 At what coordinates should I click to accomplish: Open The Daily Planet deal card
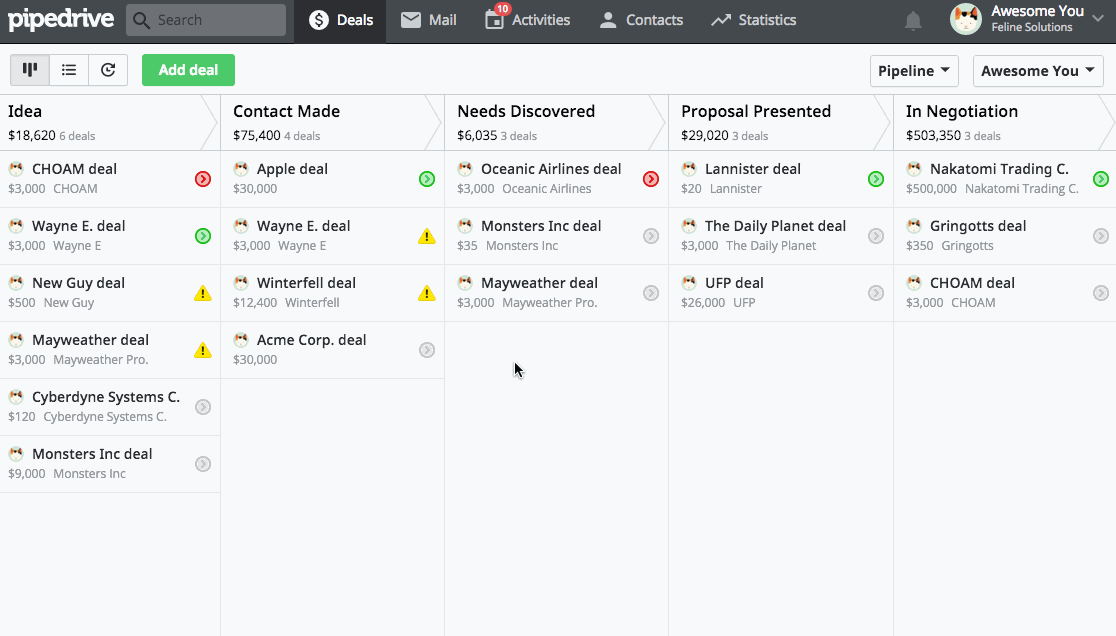click(x=781, y=236)
